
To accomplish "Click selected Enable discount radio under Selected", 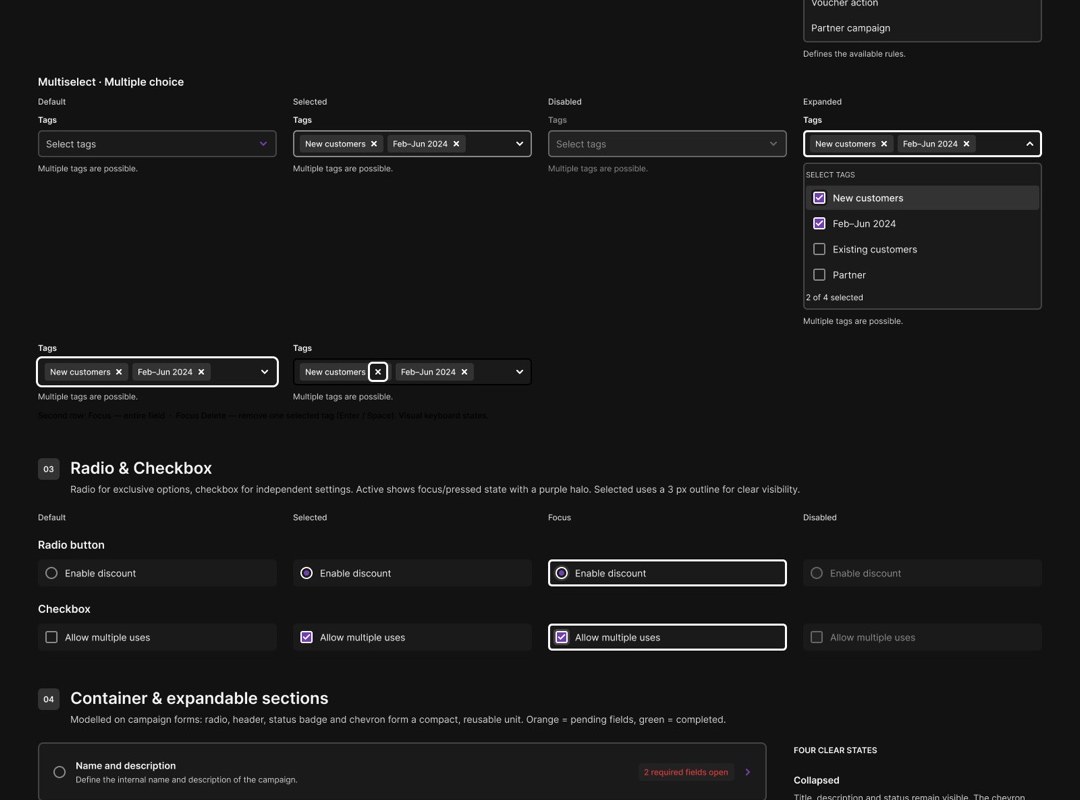I will [307, 573].
